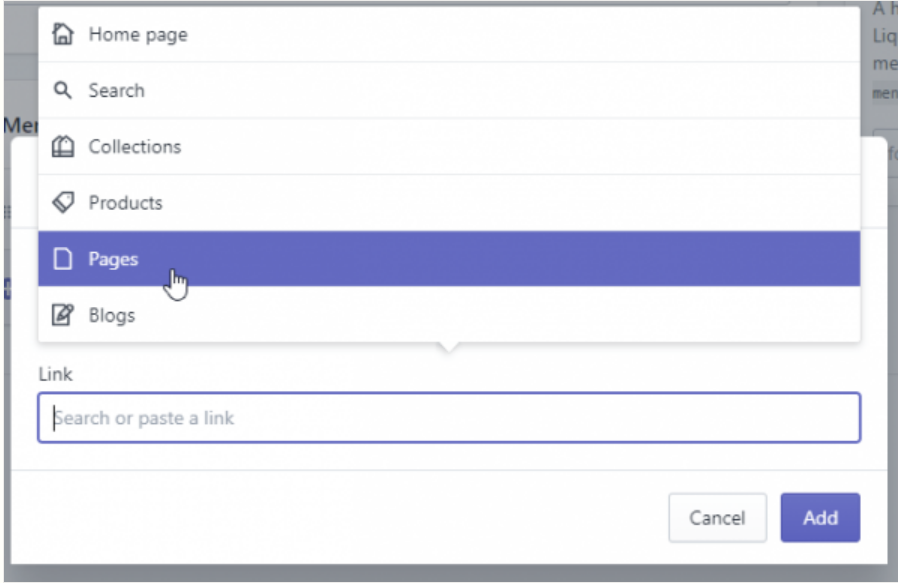The height and width of the screenshot is (583, 898).
Task: Click the Pages document icon
Action: (x=63, y=259)
